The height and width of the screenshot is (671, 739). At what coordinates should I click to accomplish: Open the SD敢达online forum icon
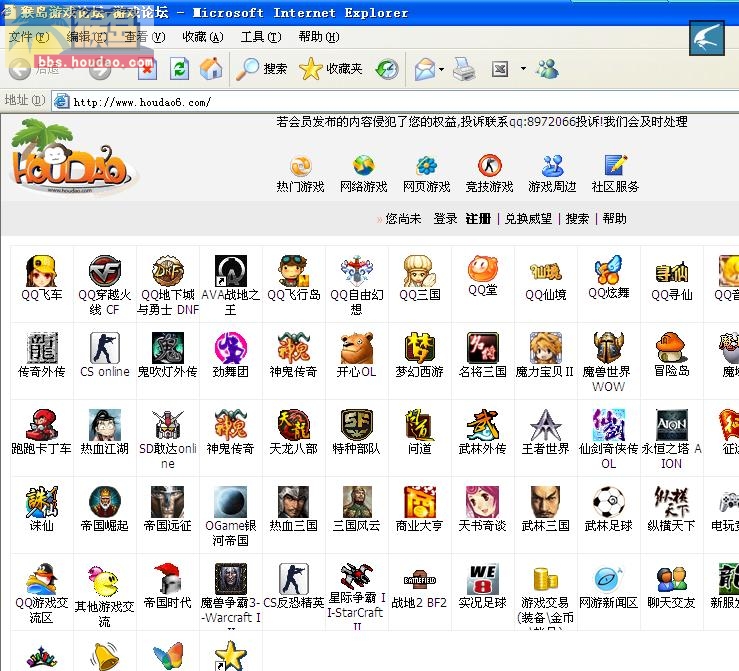pos(168,425)
